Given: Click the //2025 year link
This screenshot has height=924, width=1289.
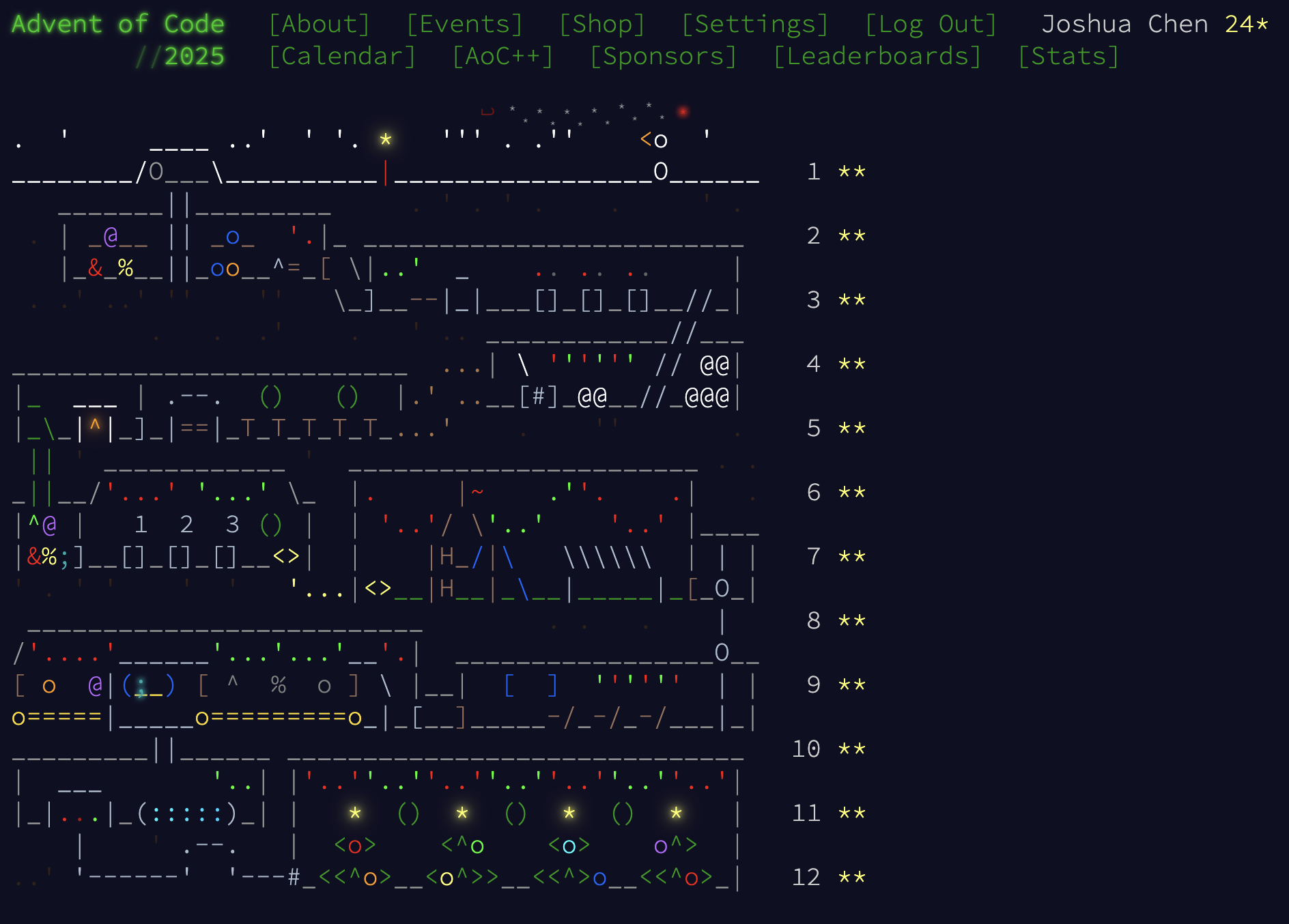Looking at the screenshot, I should 180,57.
